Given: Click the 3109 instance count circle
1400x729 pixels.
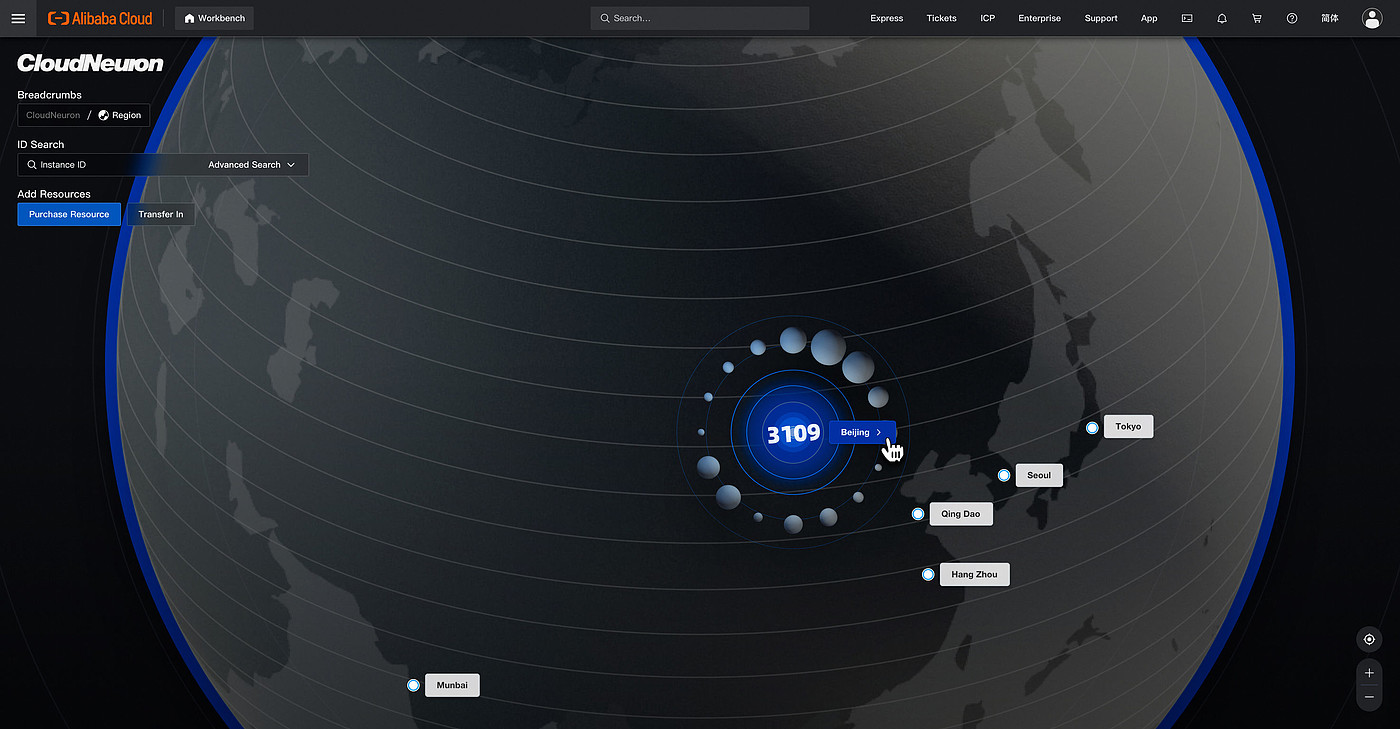Looking at the screenshot, I should point(792,433).
